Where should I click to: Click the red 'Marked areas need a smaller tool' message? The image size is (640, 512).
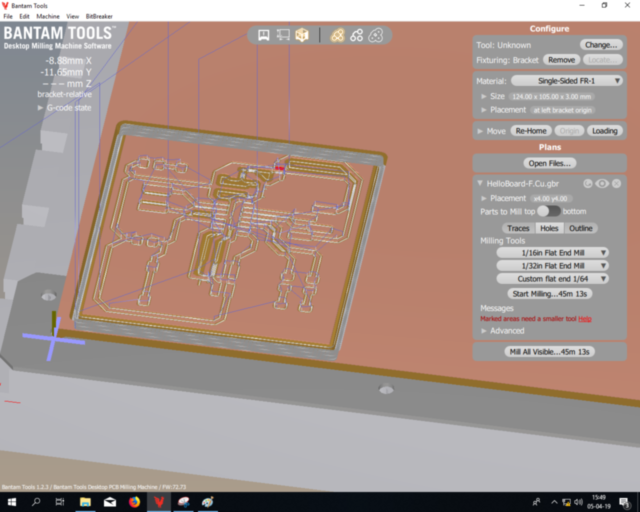pos(528,319)
